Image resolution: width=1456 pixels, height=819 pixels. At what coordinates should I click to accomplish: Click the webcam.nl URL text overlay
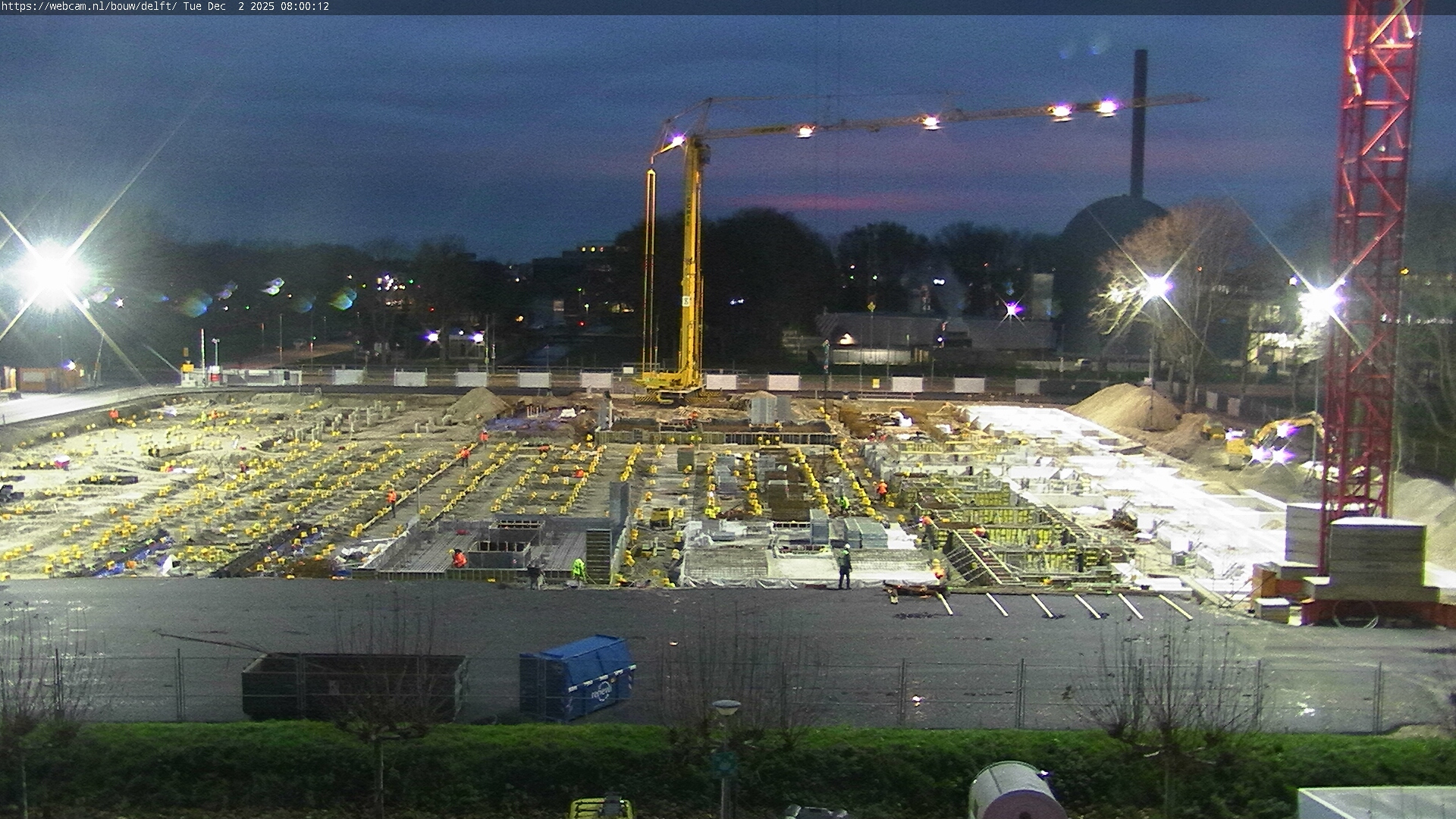click(89, 6)
